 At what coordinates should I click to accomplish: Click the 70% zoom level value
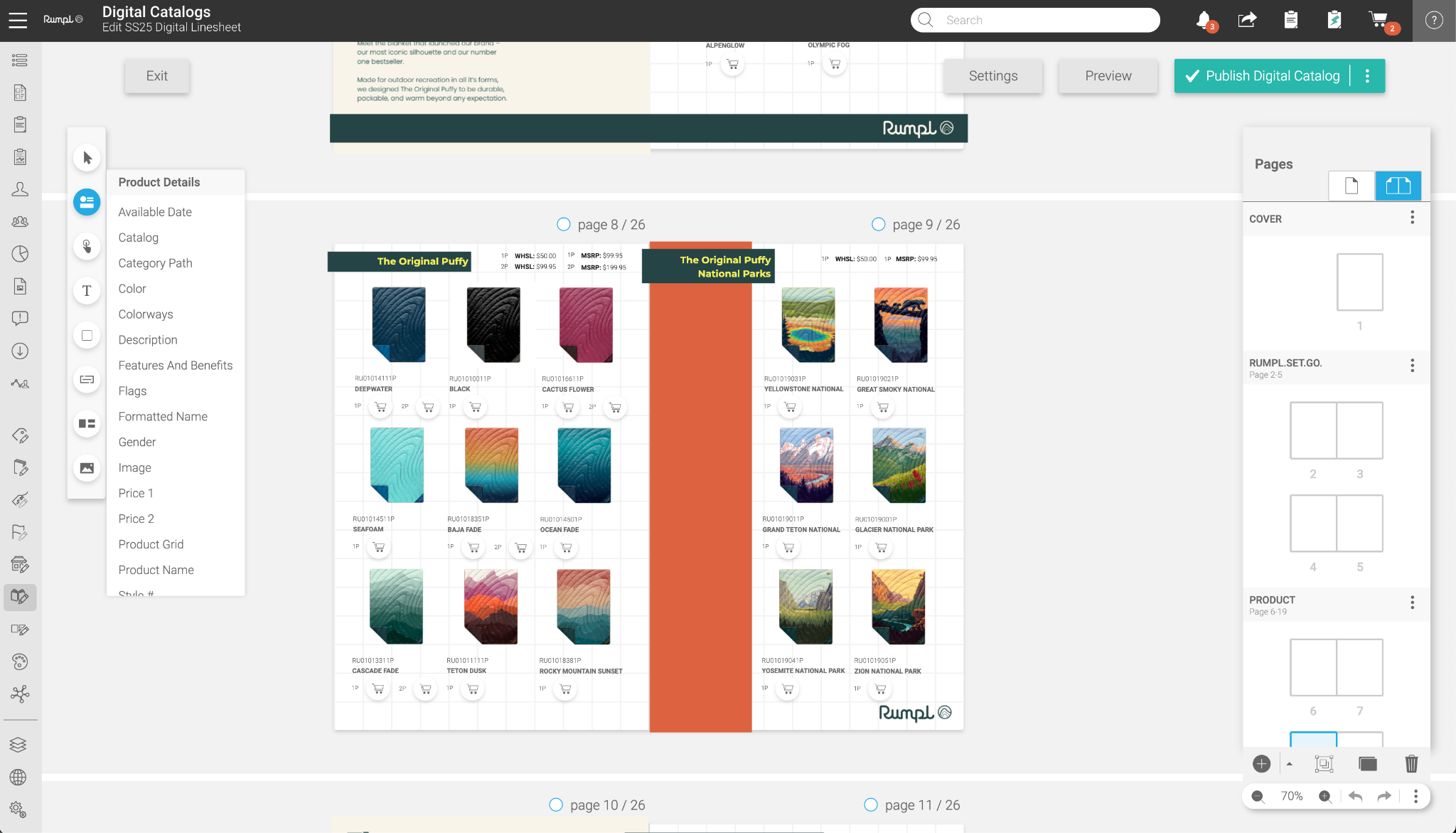1292,797
